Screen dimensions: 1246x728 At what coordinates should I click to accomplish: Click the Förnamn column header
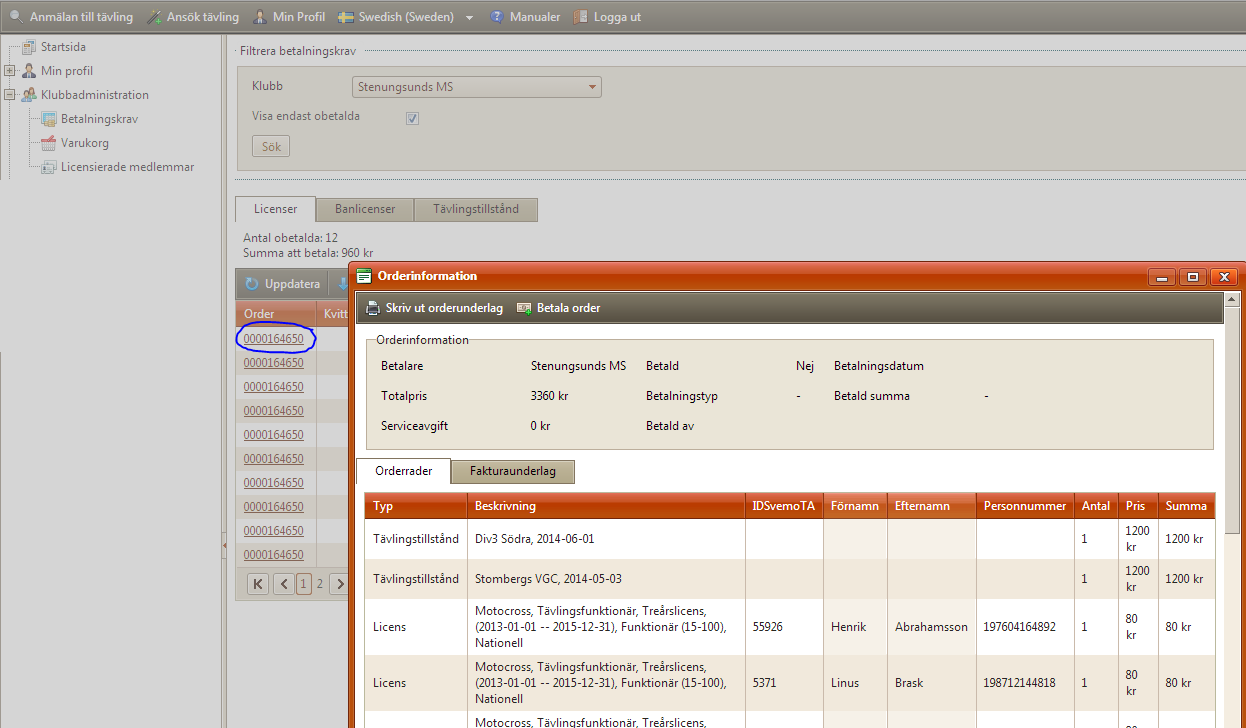coord(855,506)
